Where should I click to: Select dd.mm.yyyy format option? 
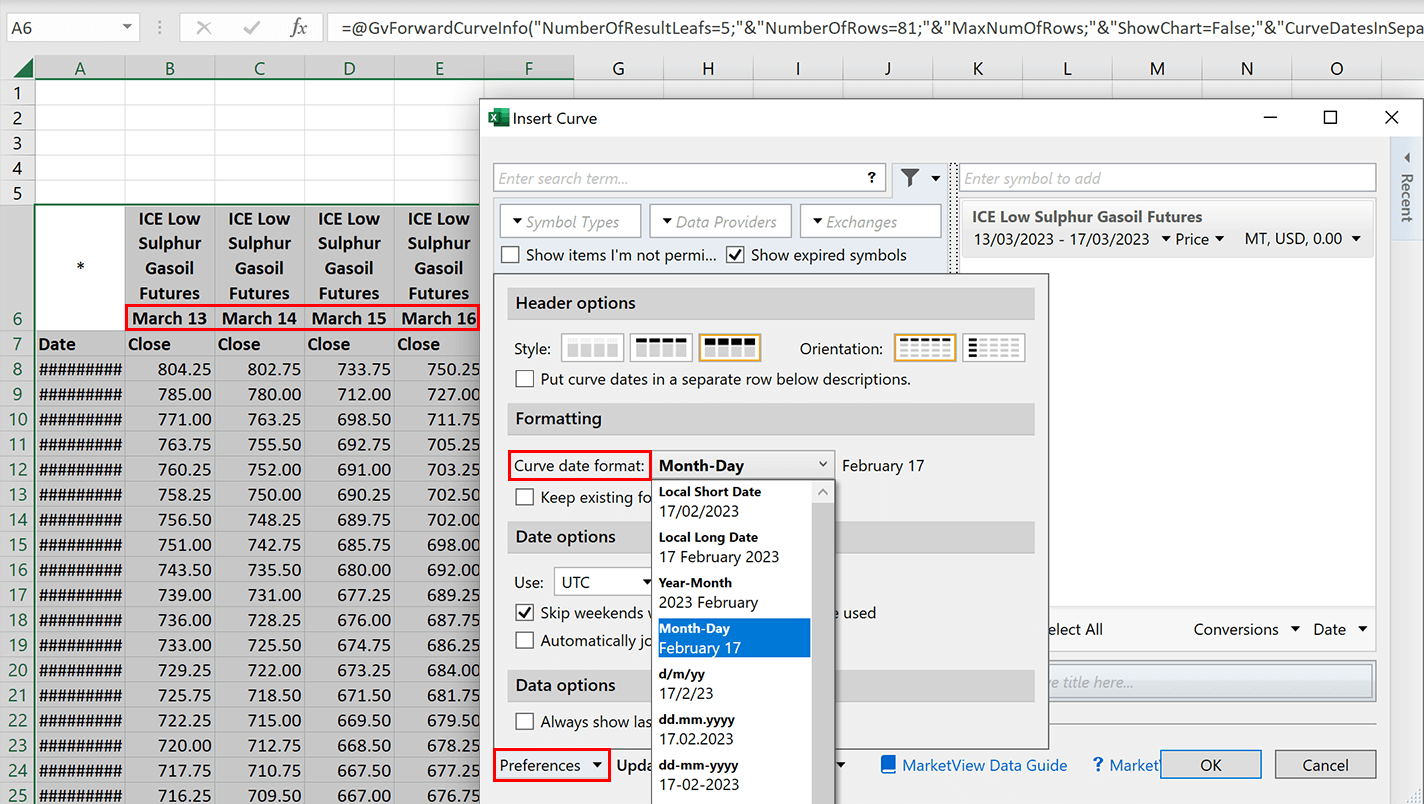(x=731, y=729)
